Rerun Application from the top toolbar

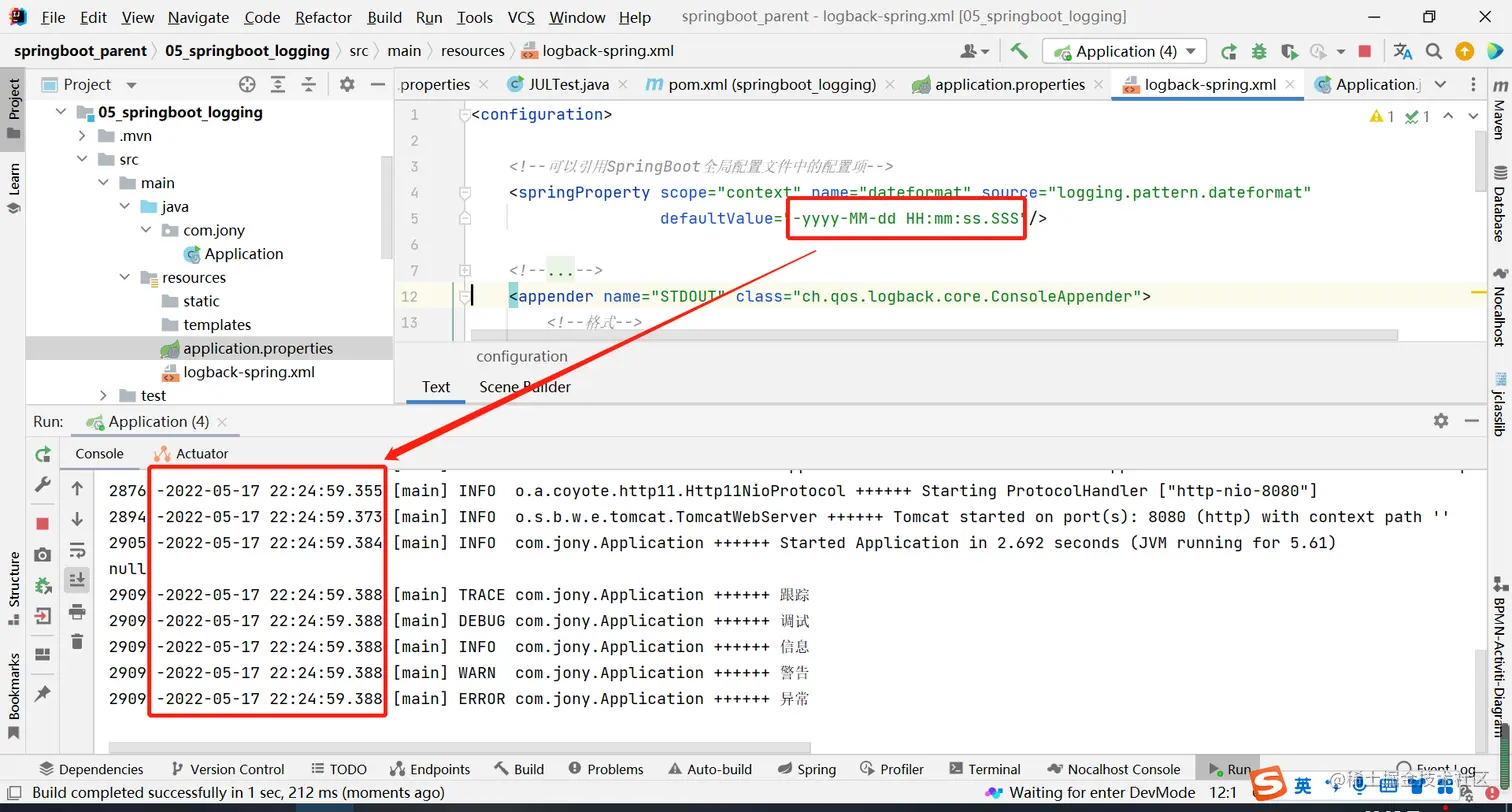coord(1229,51)
